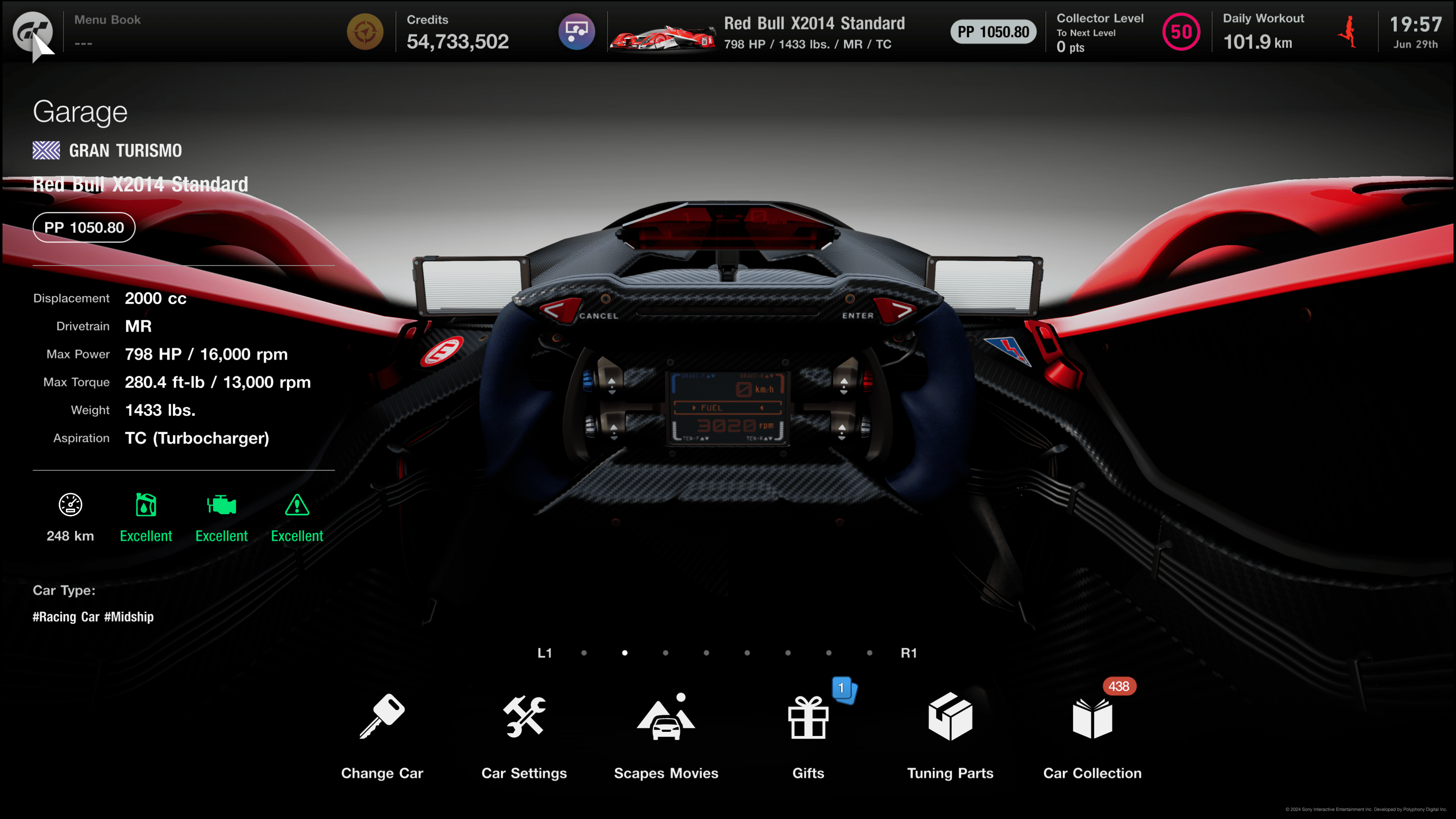Click the 19:57 clock display
This screenshot has width=1456, height=819.
[x=1415, y=24]
